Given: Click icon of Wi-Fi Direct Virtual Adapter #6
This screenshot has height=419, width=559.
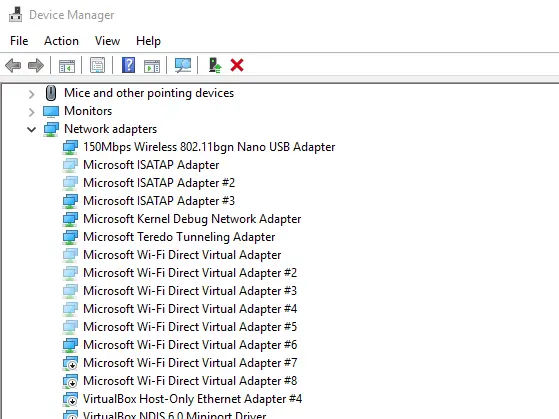Looking at the screenshot, I should pyautogui.click(x=70, y=345).
